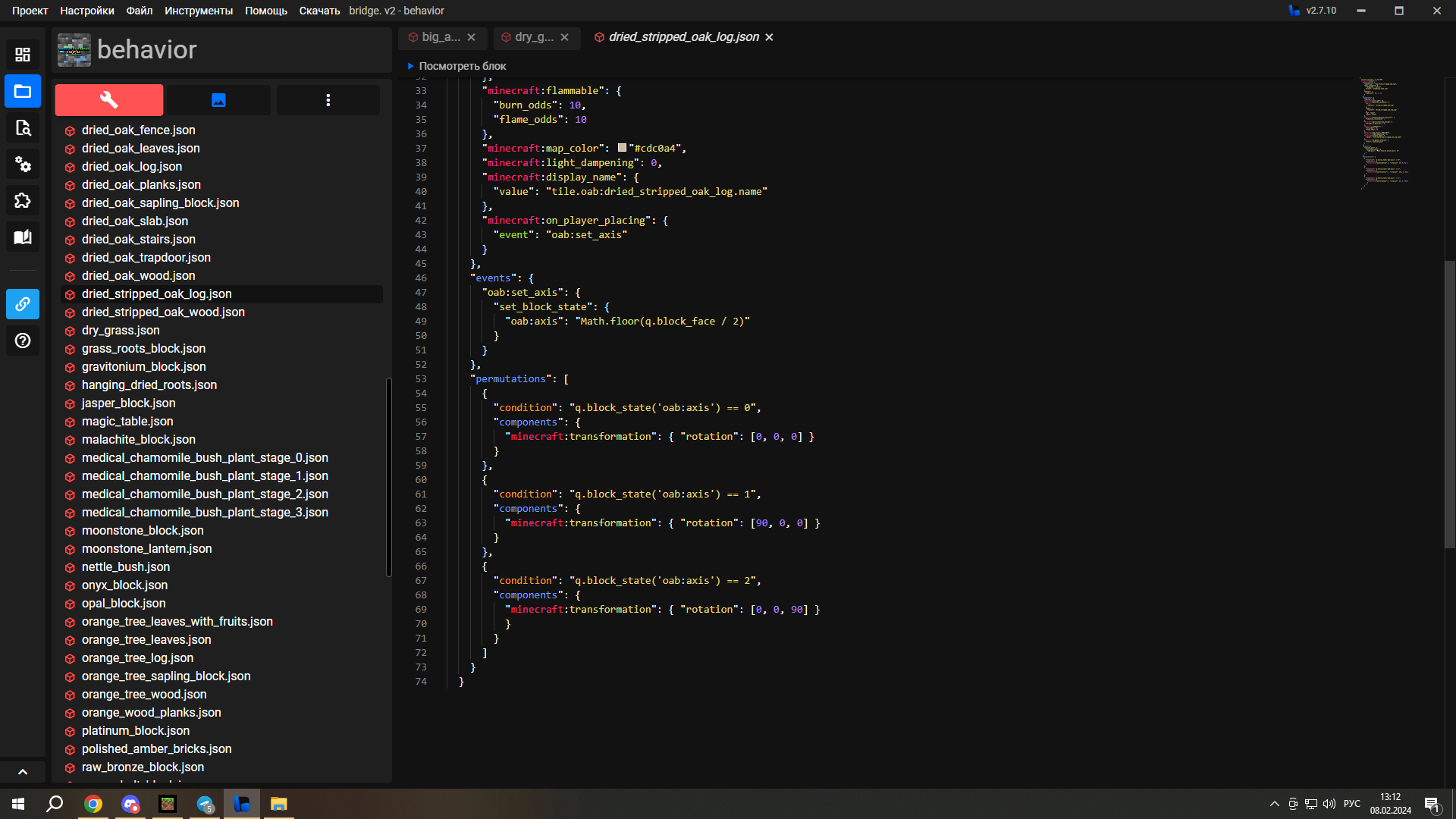Switch to the dry_g... editor tab

(534, 37)
